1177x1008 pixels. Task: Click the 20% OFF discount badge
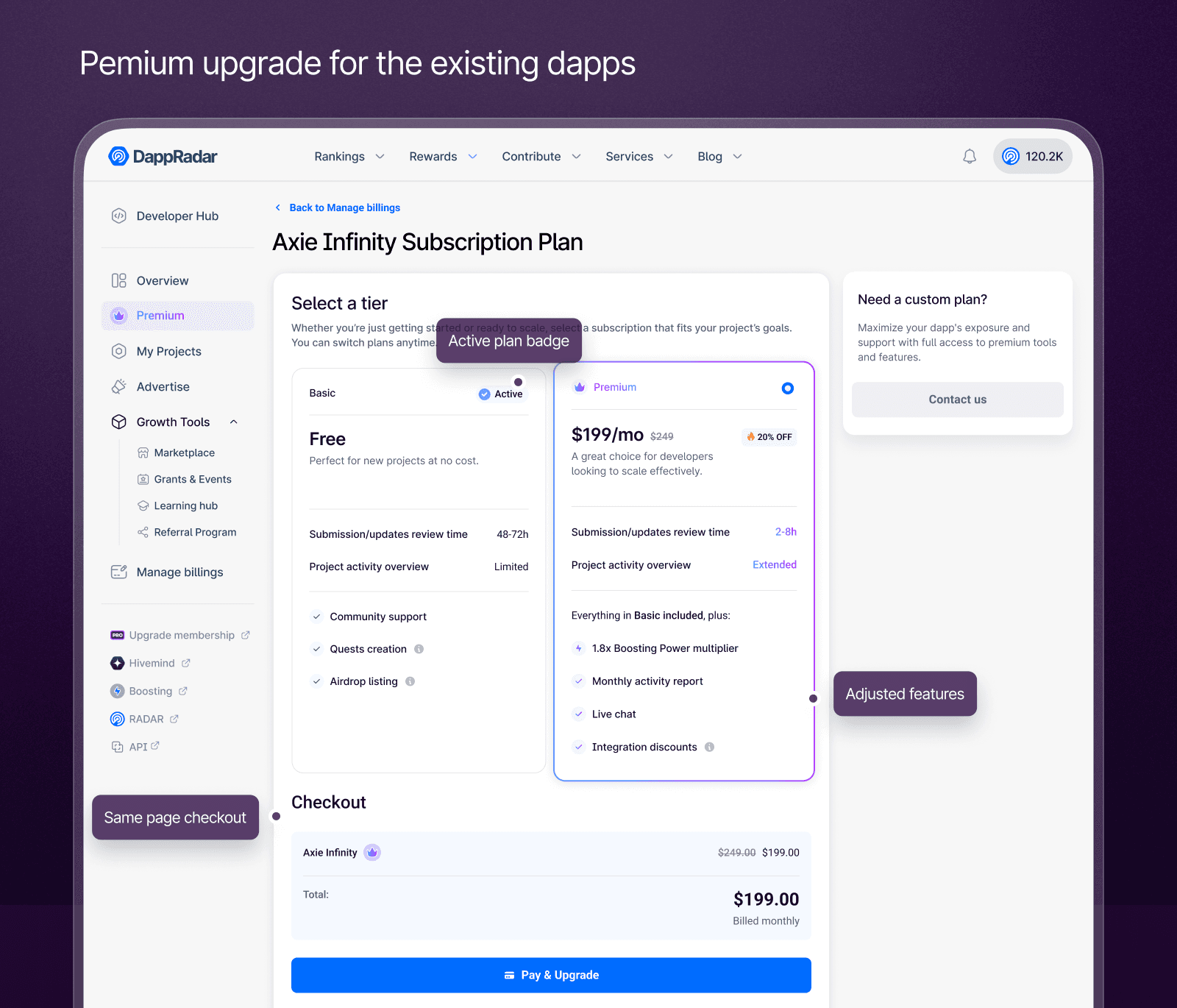click(769, 437)
